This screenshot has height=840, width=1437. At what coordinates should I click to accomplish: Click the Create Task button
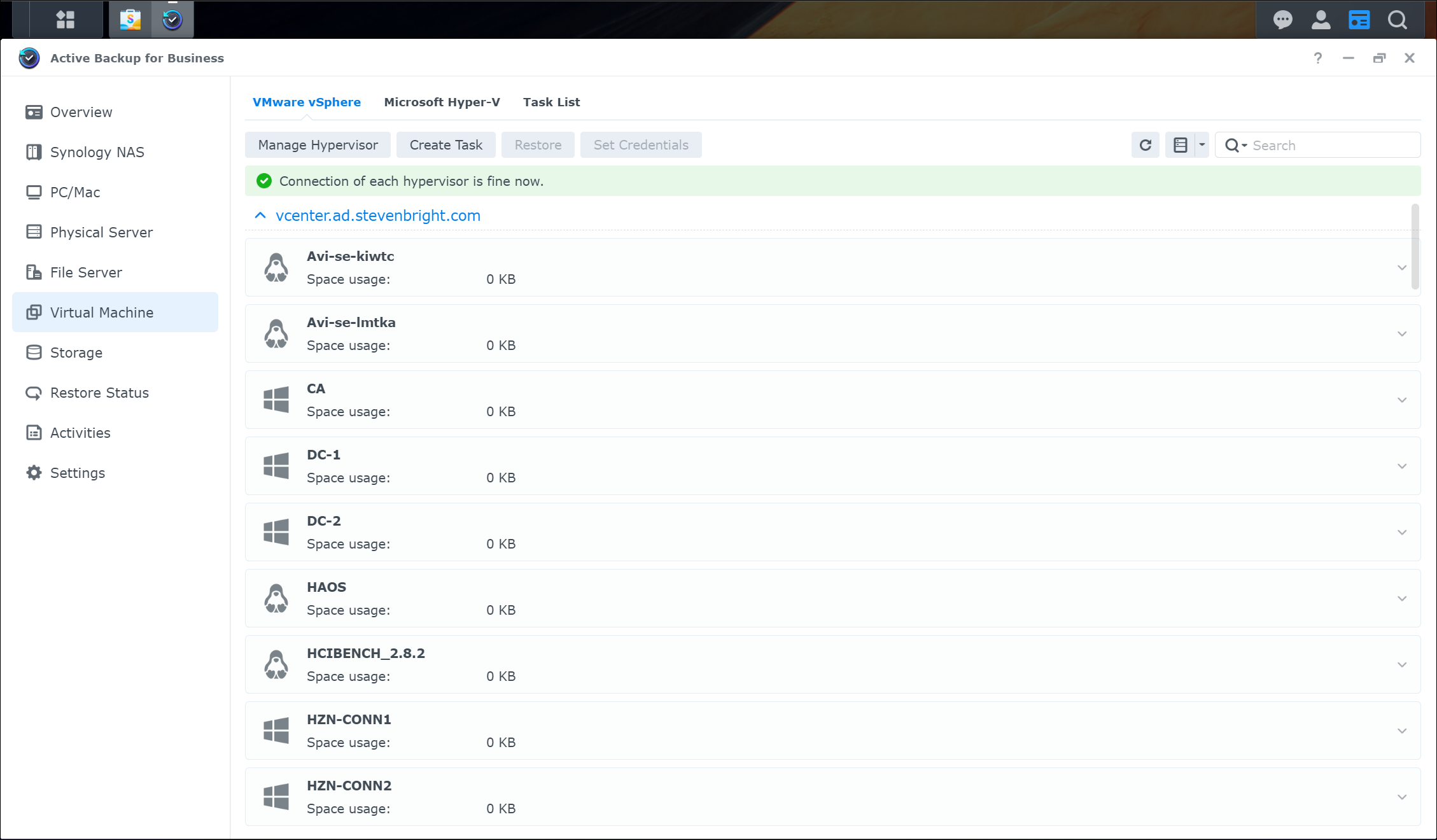pyautogui.click(x=445, y=145)
